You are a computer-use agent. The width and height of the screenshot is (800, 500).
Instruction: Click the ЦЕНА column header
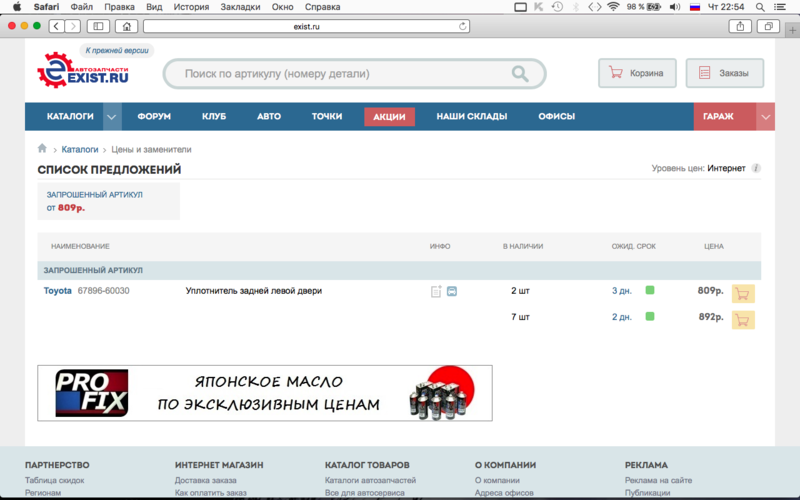(x=714, y=246)
